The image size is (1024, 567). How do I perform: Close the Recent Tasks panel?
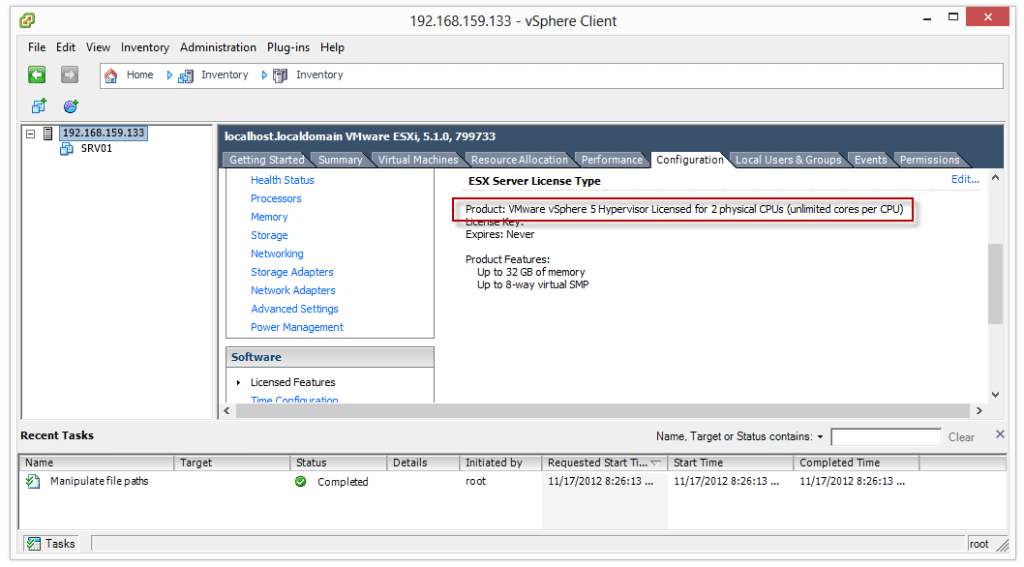(1000, 435)
